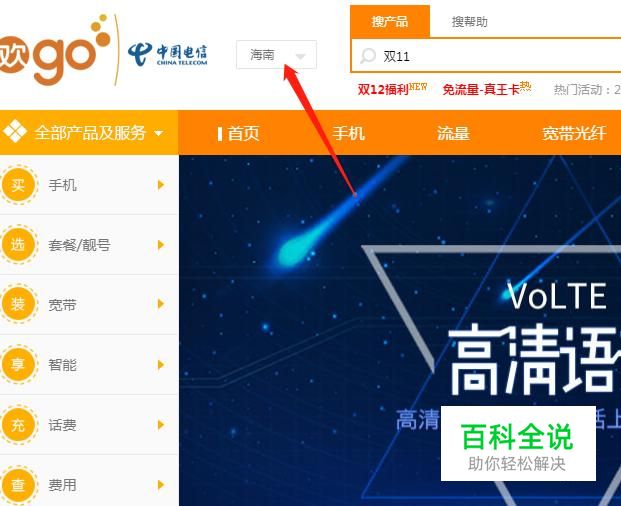Go to 流量 in navigation bar
The width and height of the screenshot is (621, 506).
click(x=453, y=133)
